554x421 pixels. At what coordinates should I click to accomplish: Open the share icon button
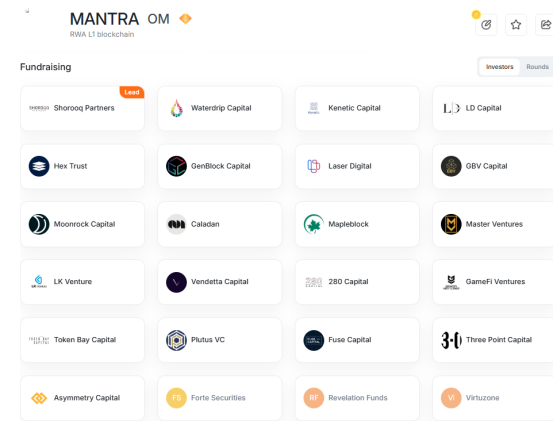click(x=545, y=25)
